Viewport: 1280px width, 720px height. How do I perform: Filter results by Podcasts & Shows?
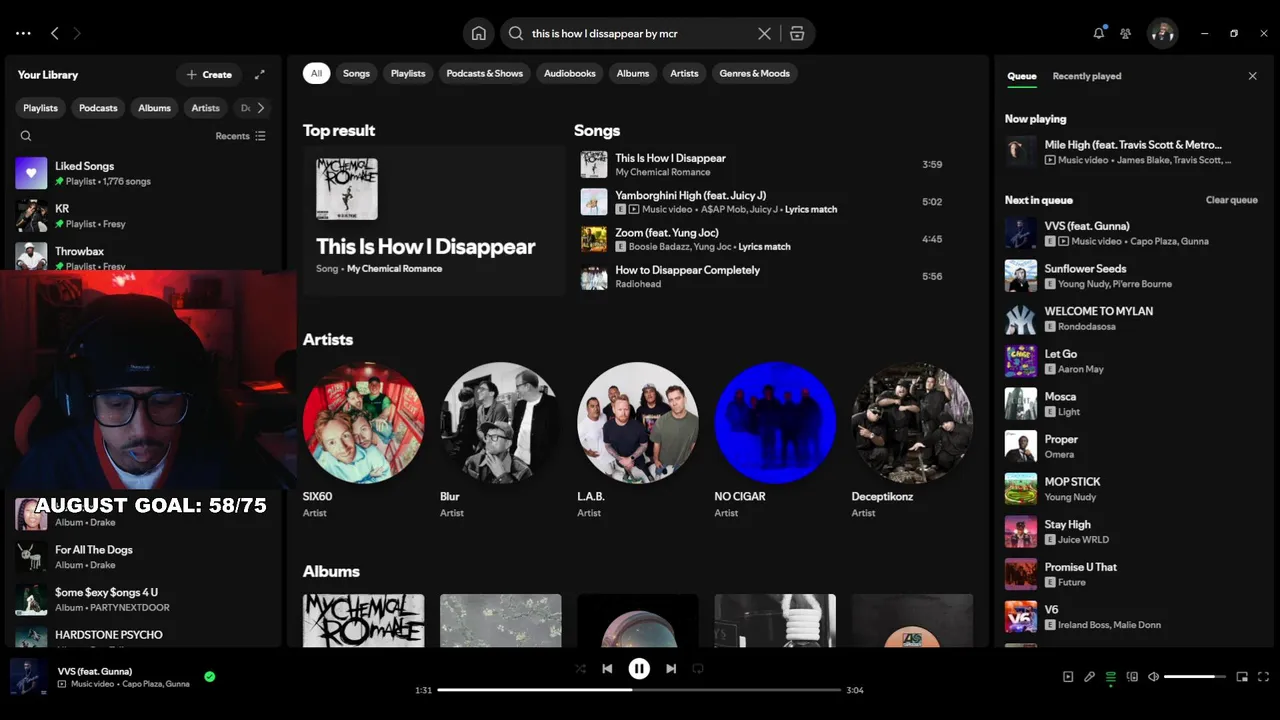point(485,73)
